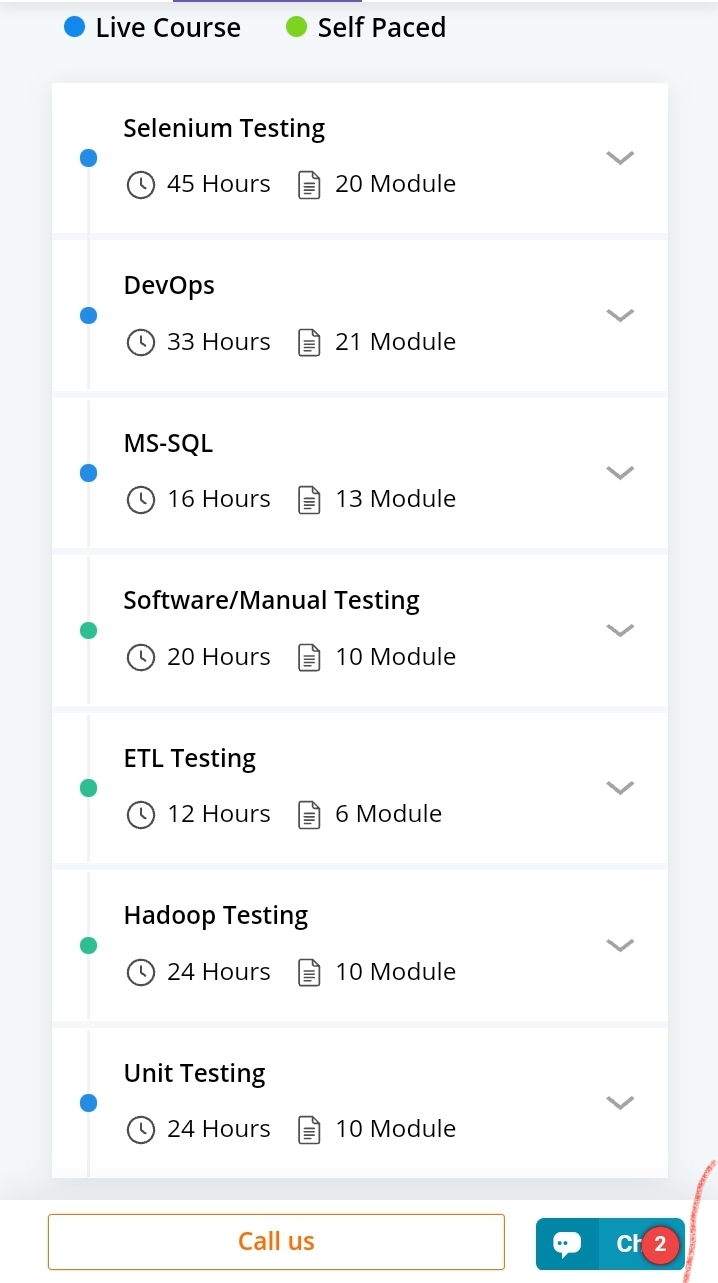Viewport: 718px width, 1283px height.
Task: Expand the ETL Testing chevron
Action: click(620, 788)
